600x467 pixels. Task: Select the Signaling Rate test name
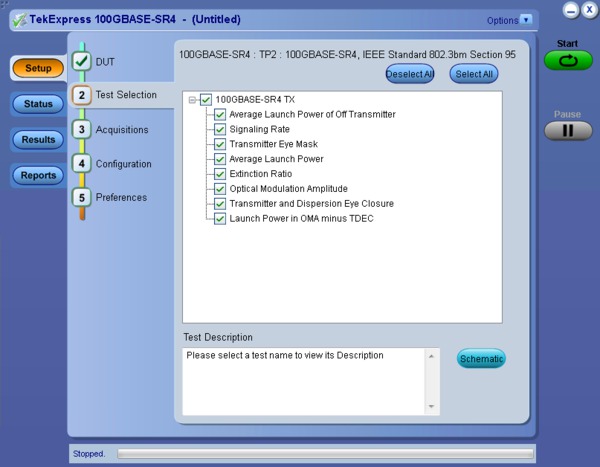tap(259, 129)
